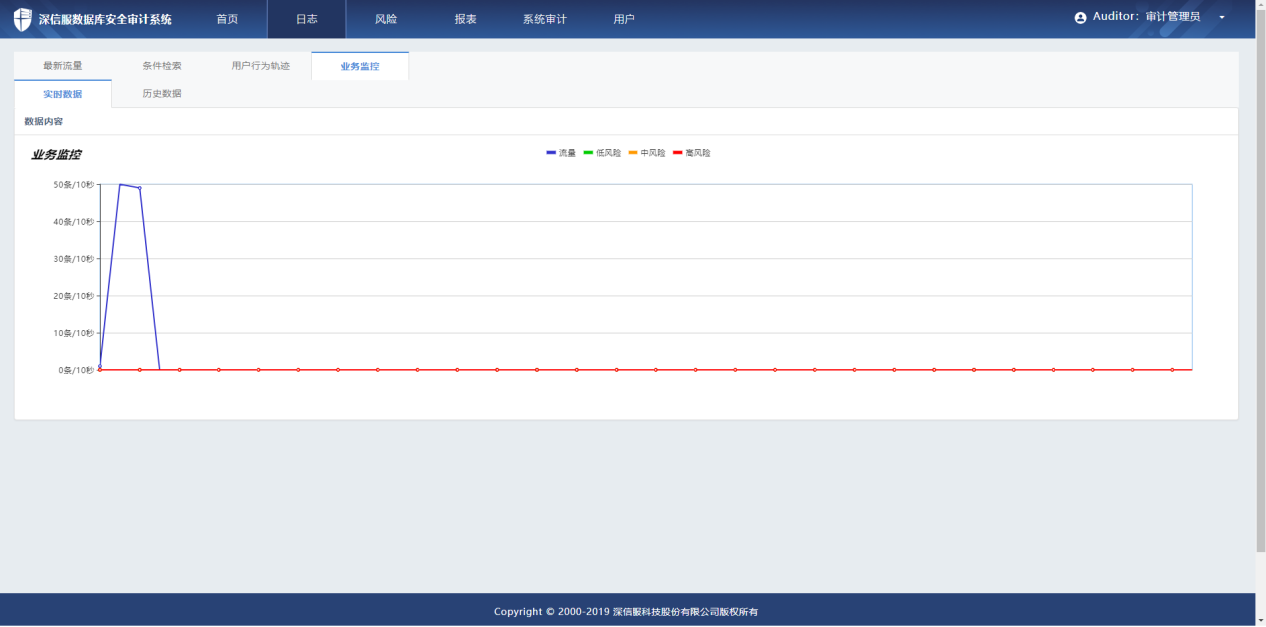1266x627 pixels.
Task: Open the 报表 menu
Action: click(465, 19)
